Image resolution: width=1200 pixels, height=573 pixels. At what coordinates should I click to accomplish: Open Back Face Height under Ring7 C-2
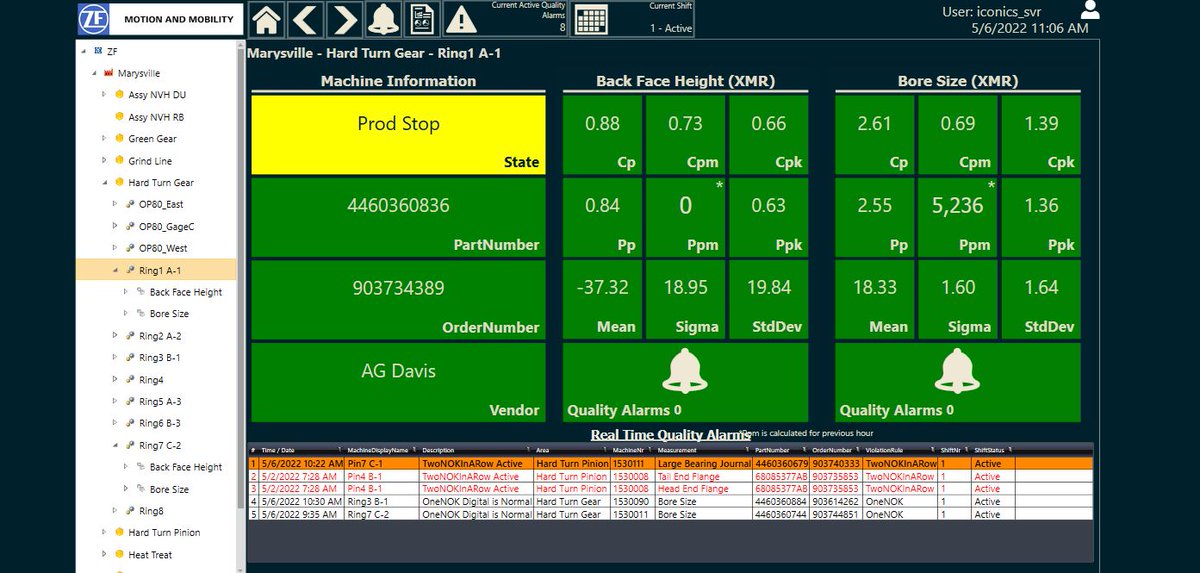coord(186,467)
